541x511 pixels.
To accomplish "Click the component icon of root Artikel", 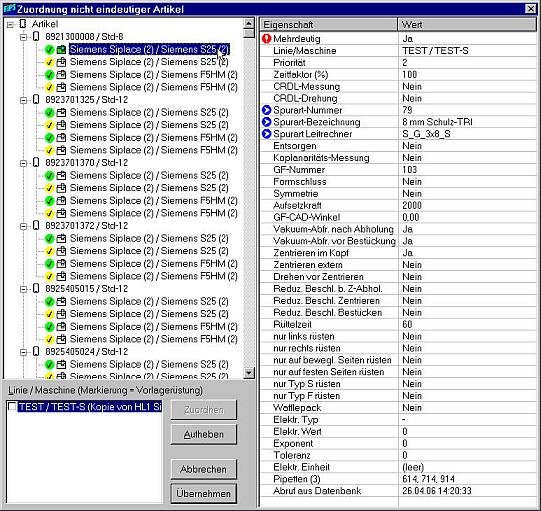I will pyautogui.click(x=23, y=24).
